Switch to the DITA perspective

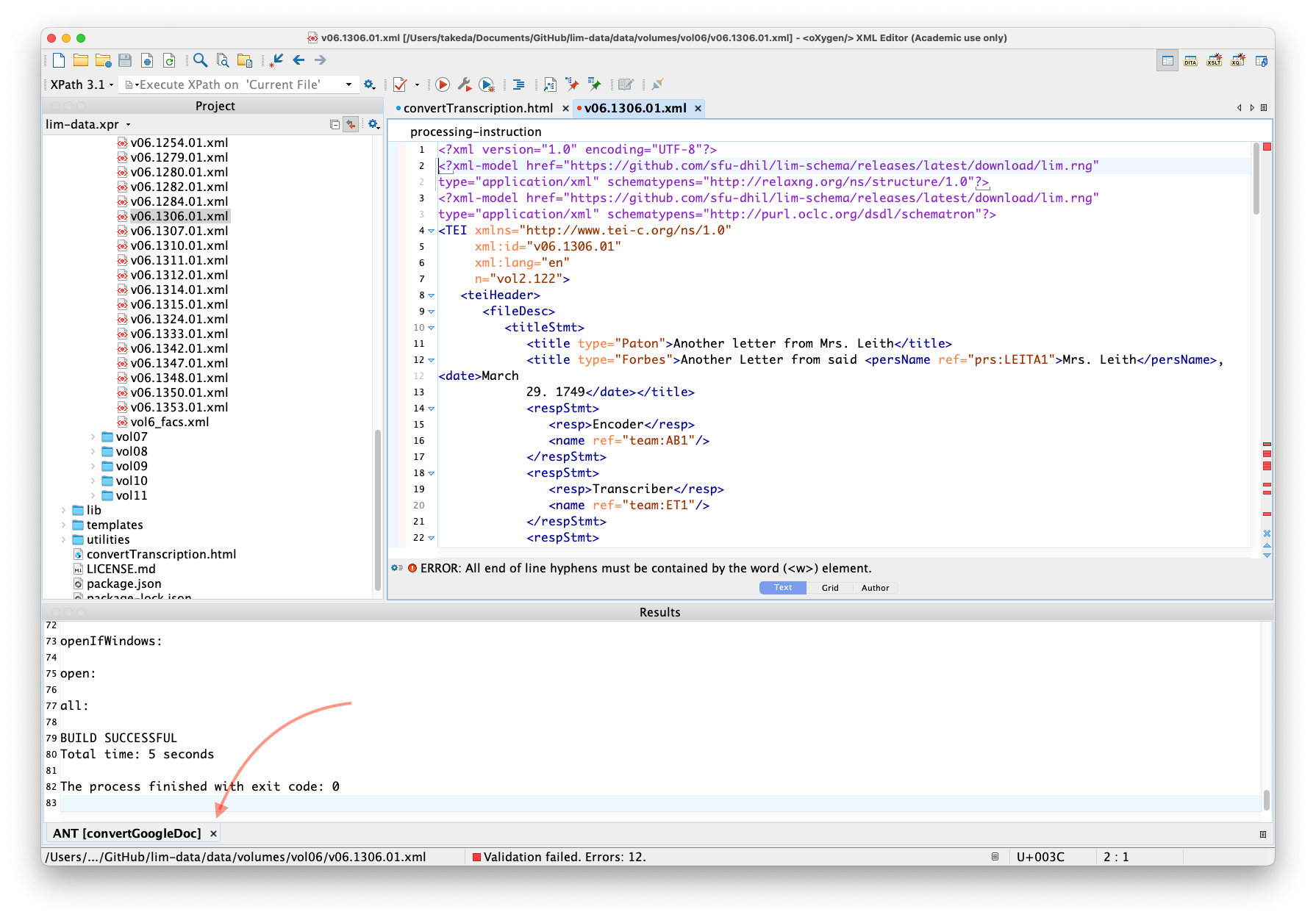[1190, 60]
